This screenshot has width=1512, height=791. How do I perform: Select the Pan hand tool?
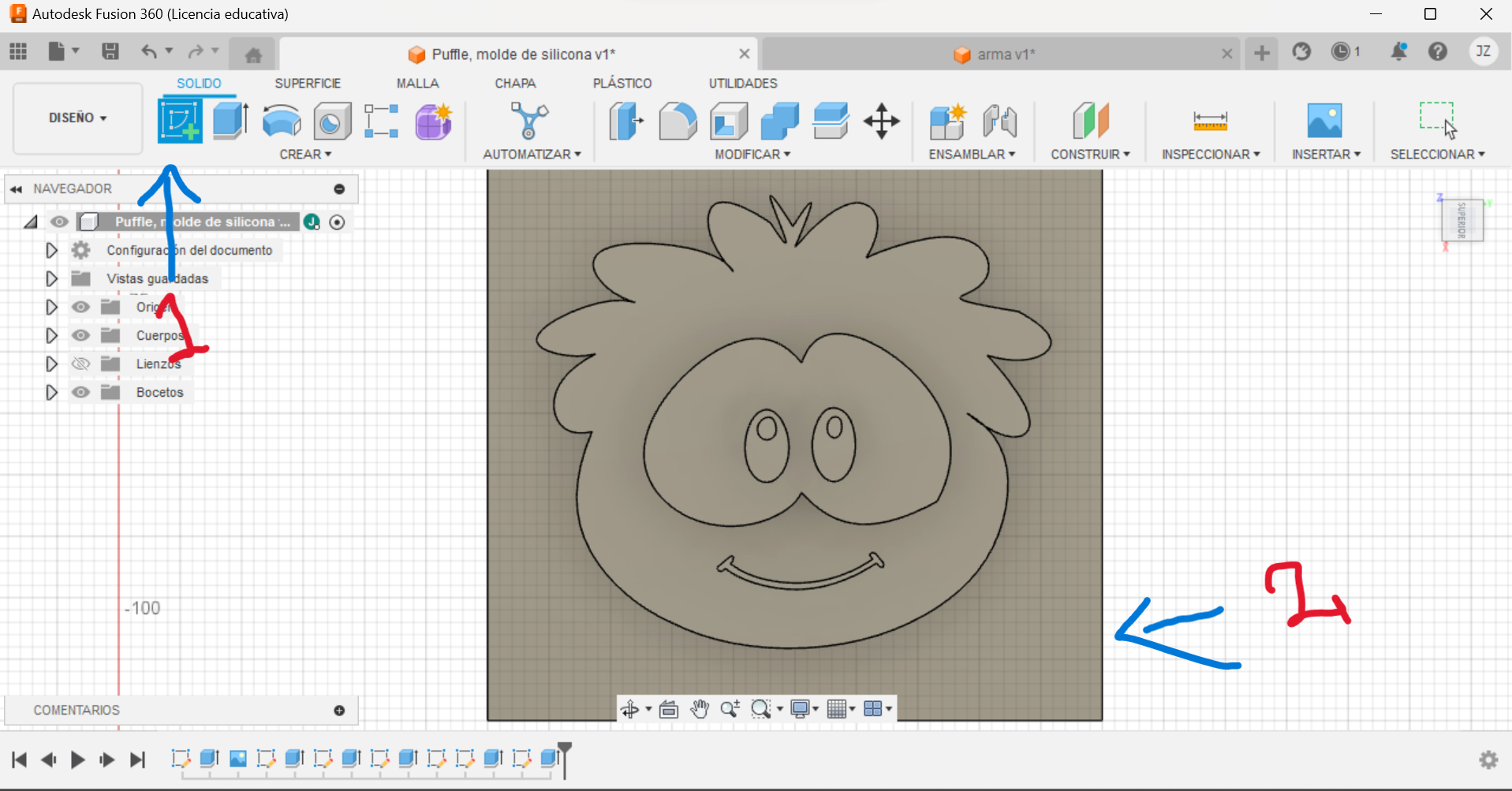700,709
